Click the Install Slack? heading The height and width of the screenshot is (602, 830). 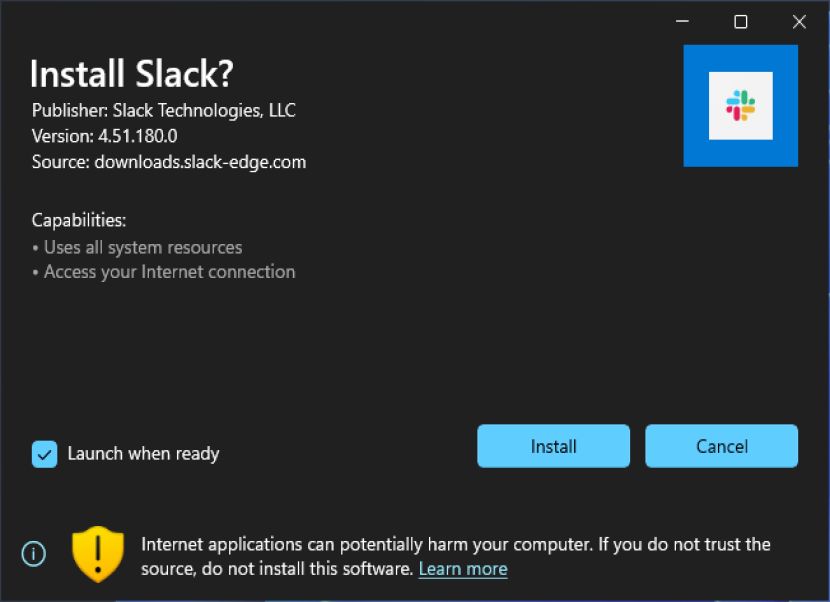pos(132,73)
